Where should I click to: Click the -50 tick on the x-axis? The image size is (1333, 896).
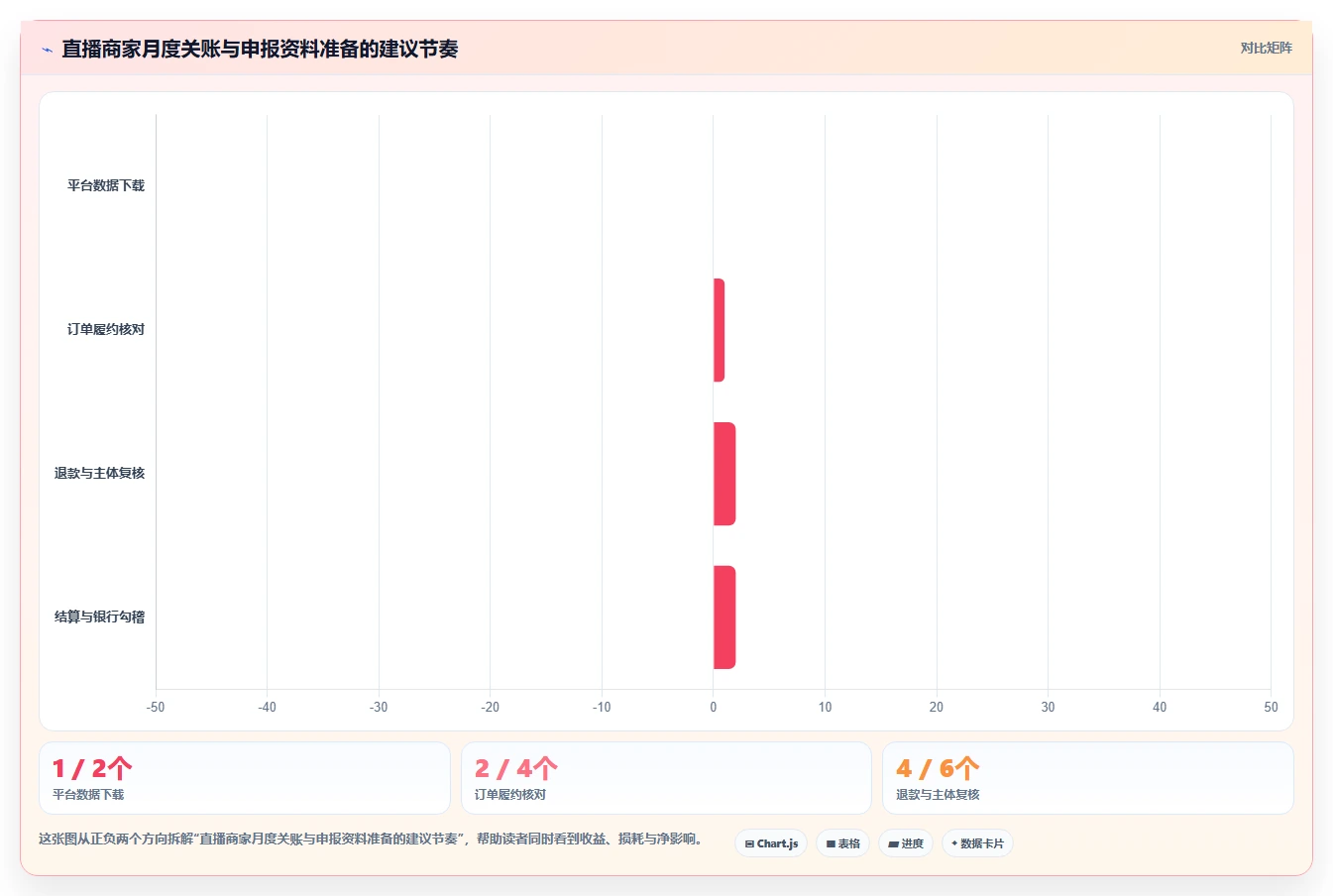click(156, 707)
